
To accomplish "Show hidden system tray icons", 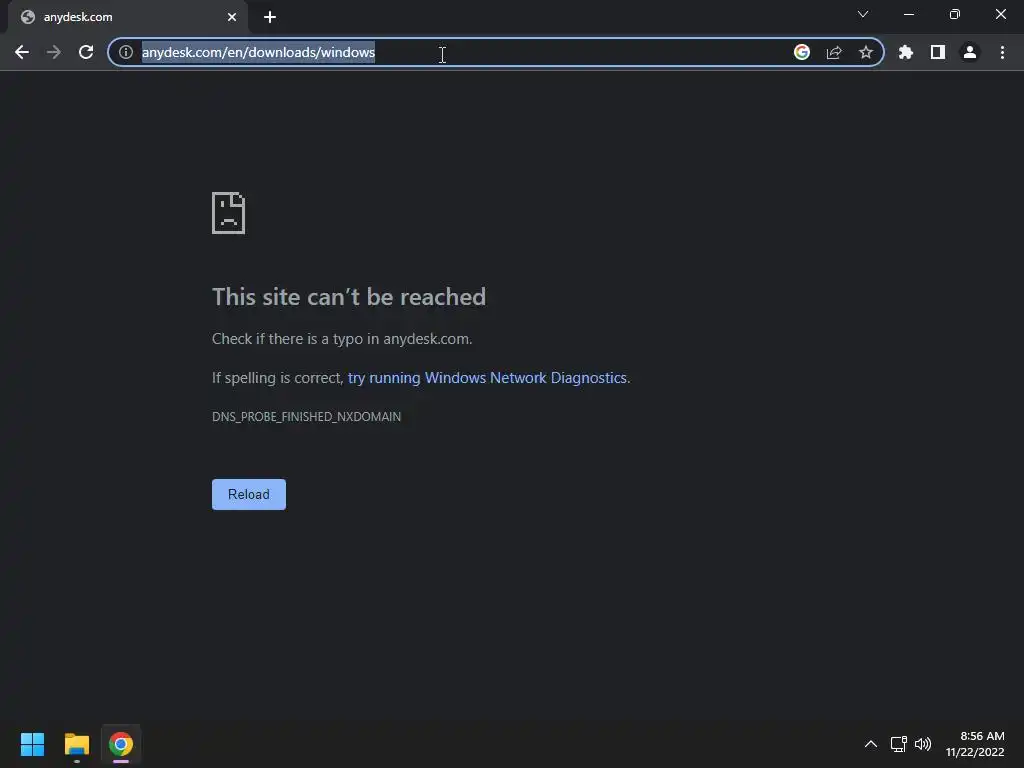I will point(871,744).
